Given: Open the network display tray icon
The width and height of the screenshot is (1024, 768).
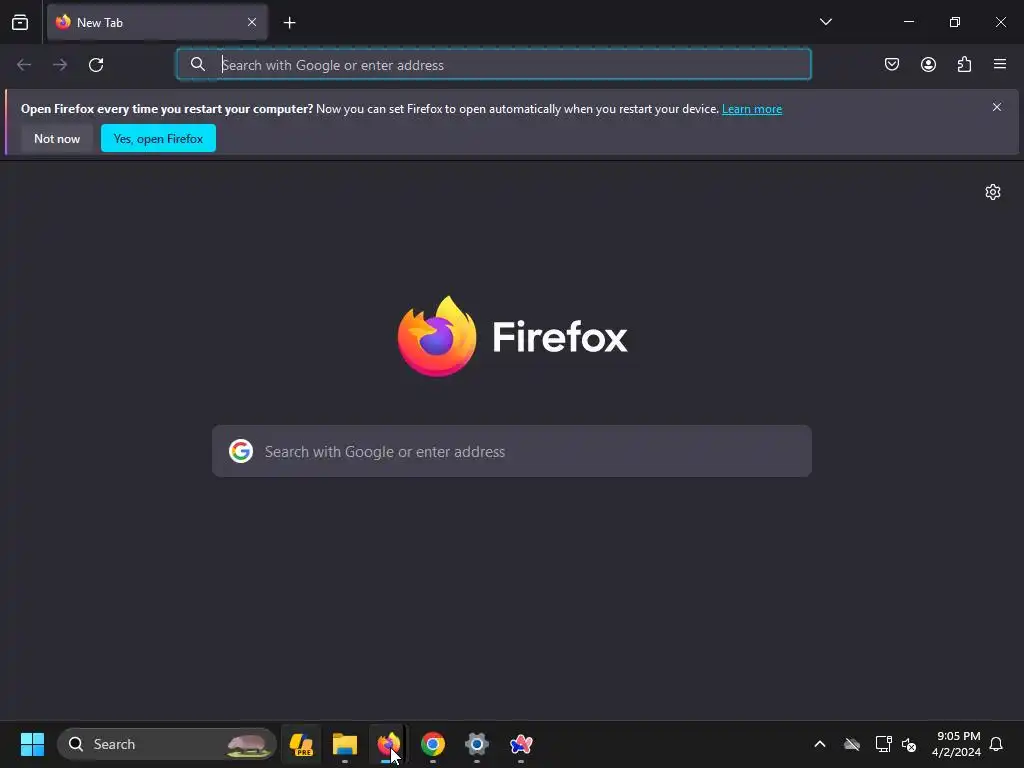Looking at the screenshot, I should [x=883, y=744].
